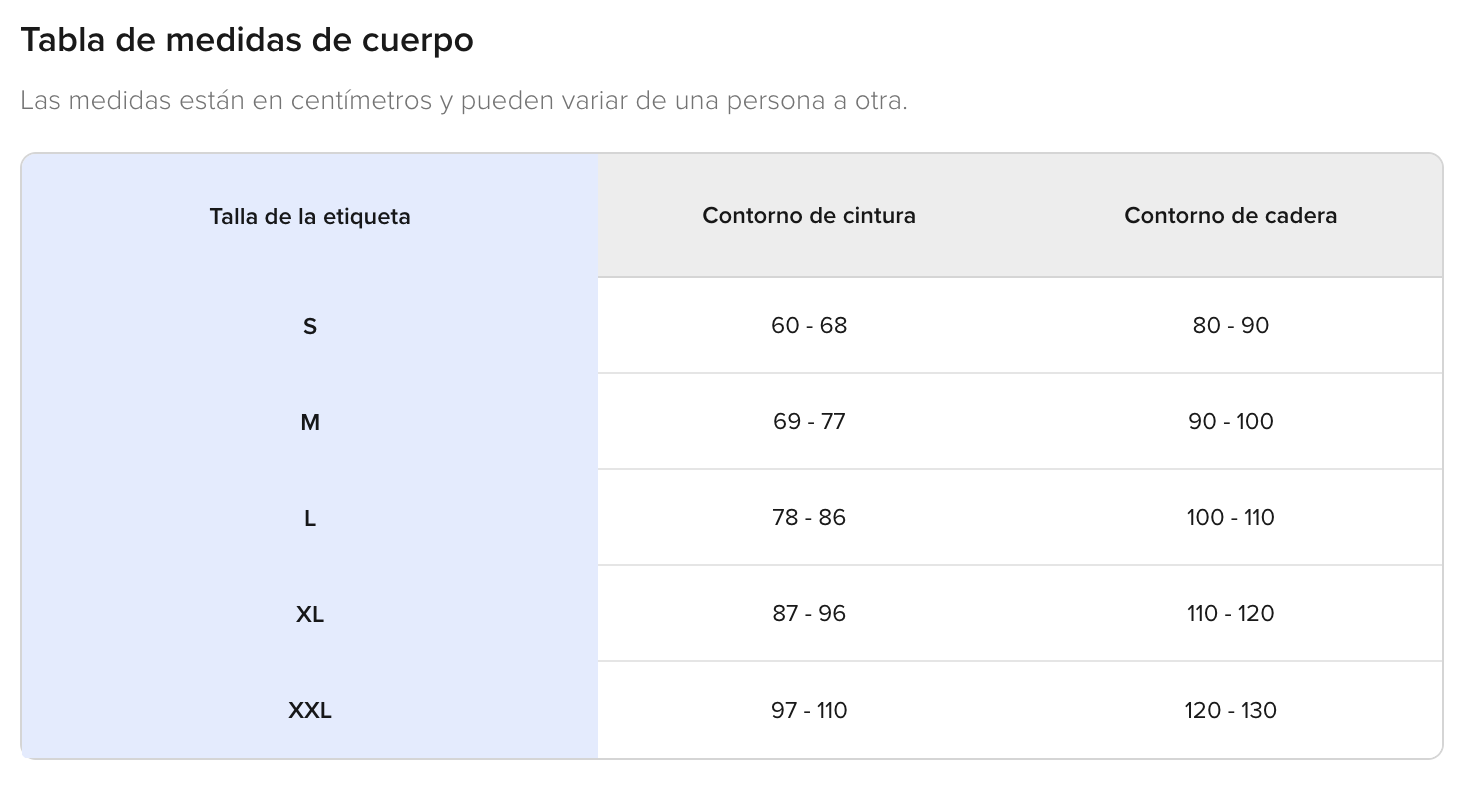The image size is (1482, 806).
Task: Click the 120 - 130 hip measurement
Action: pyautogui.click(x=1230, y=710)
